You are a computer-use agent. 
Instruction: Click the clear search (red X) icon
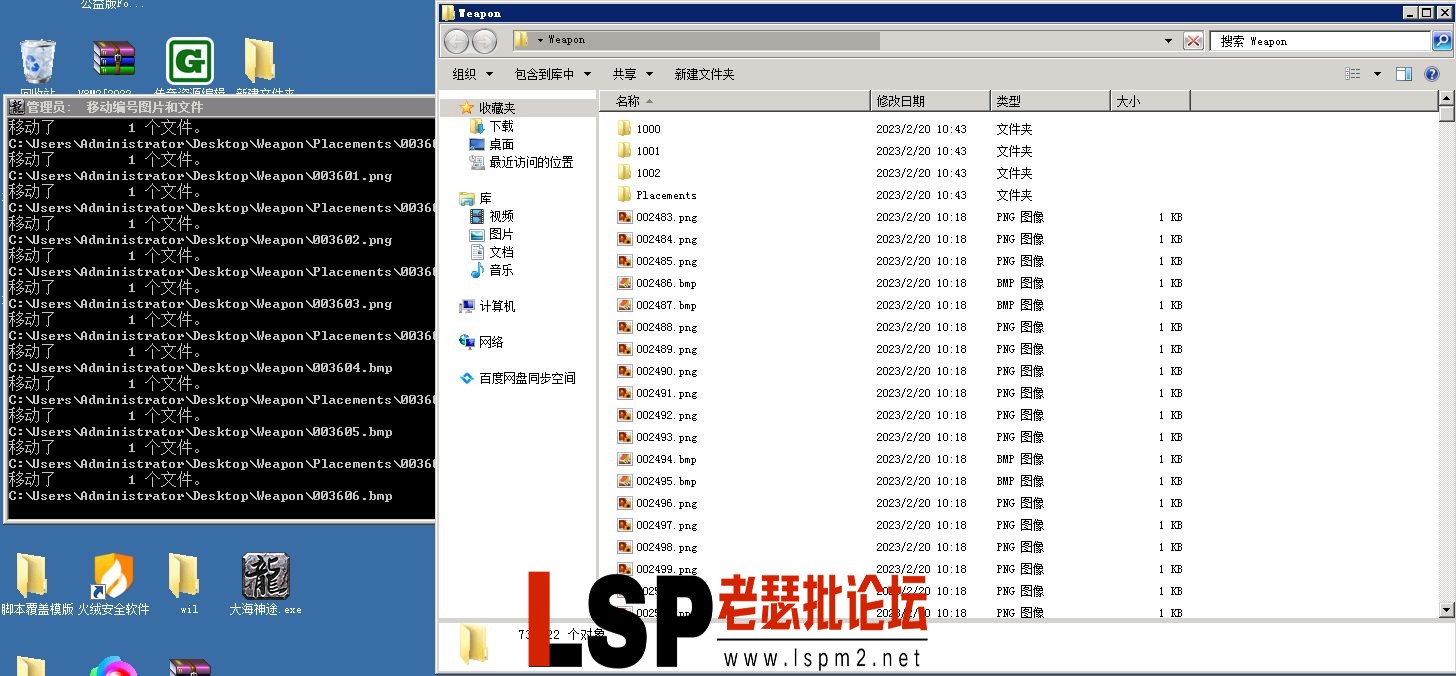click(x=1194, y=40)
